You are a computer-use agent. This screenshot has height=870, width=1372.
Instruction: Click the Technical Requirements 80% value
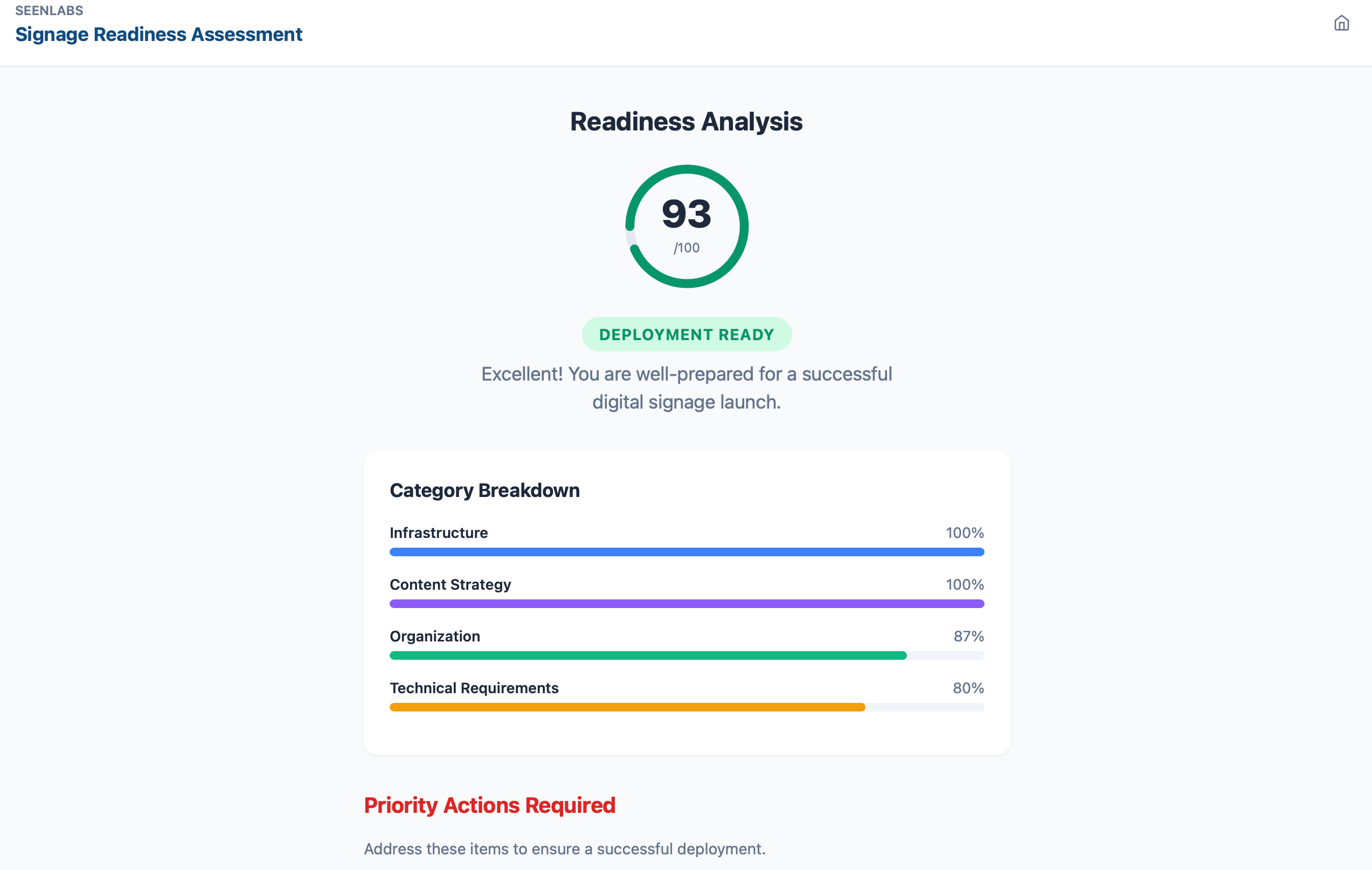click(967, 688)
